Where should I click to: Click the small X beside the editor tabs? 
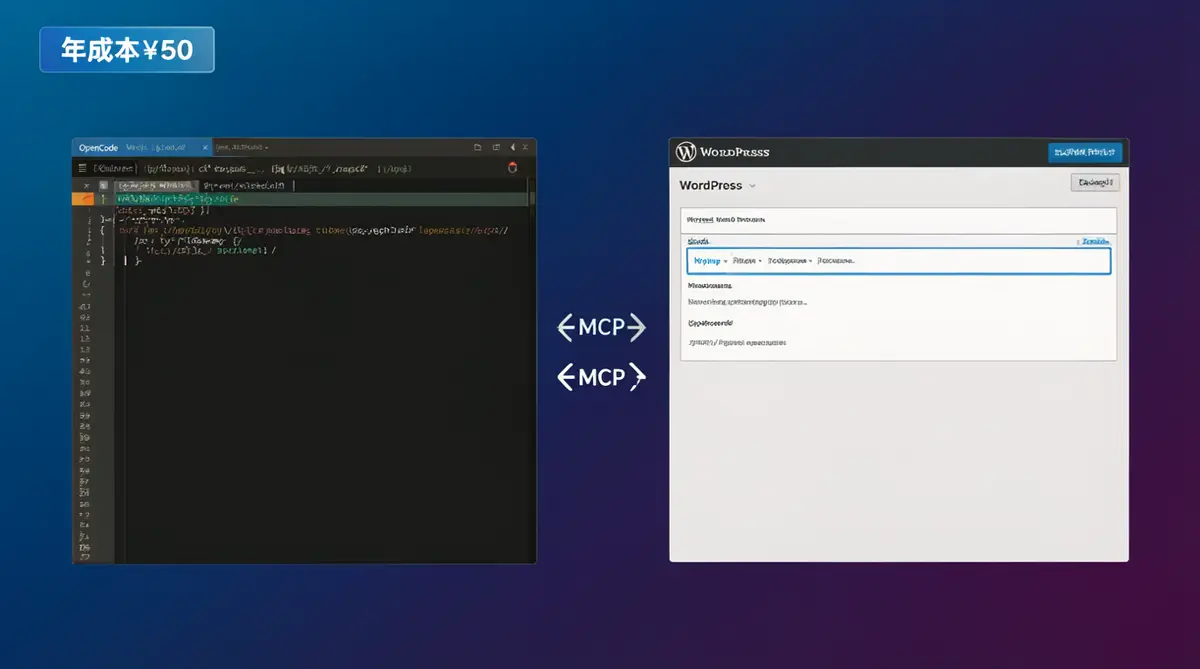pos(87,185)
